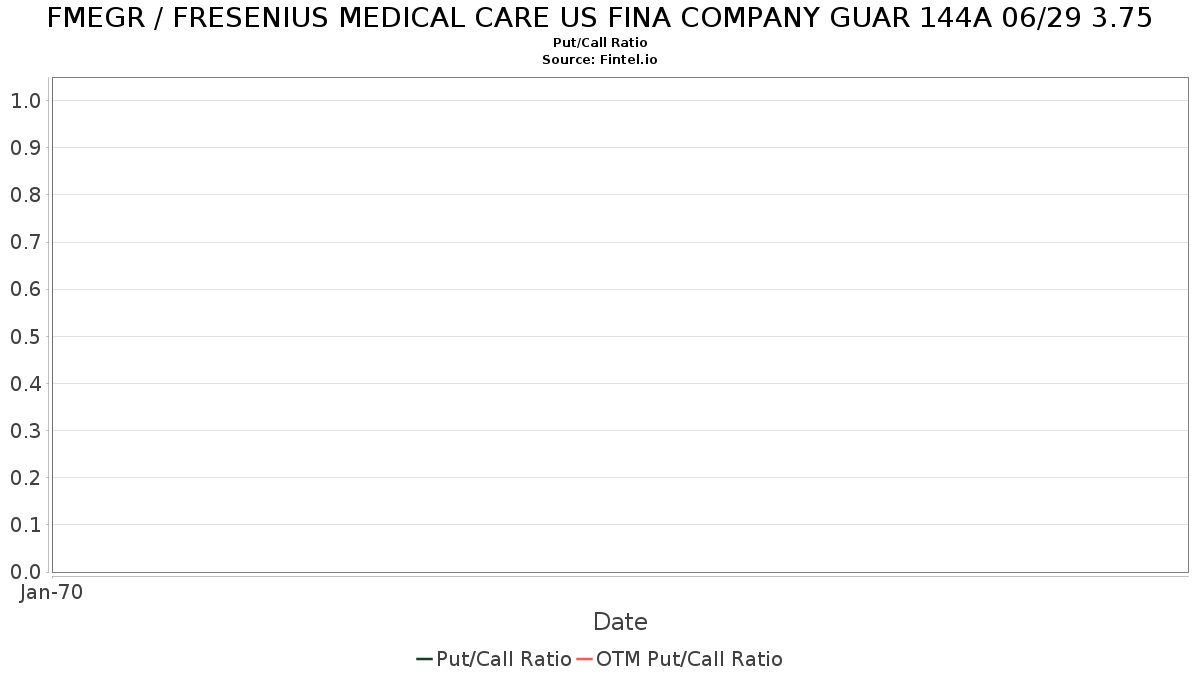The width and height of the screenshot is (1200, 675).
Task: Click the 0.5 y-axis label
Action: (25, 336)
